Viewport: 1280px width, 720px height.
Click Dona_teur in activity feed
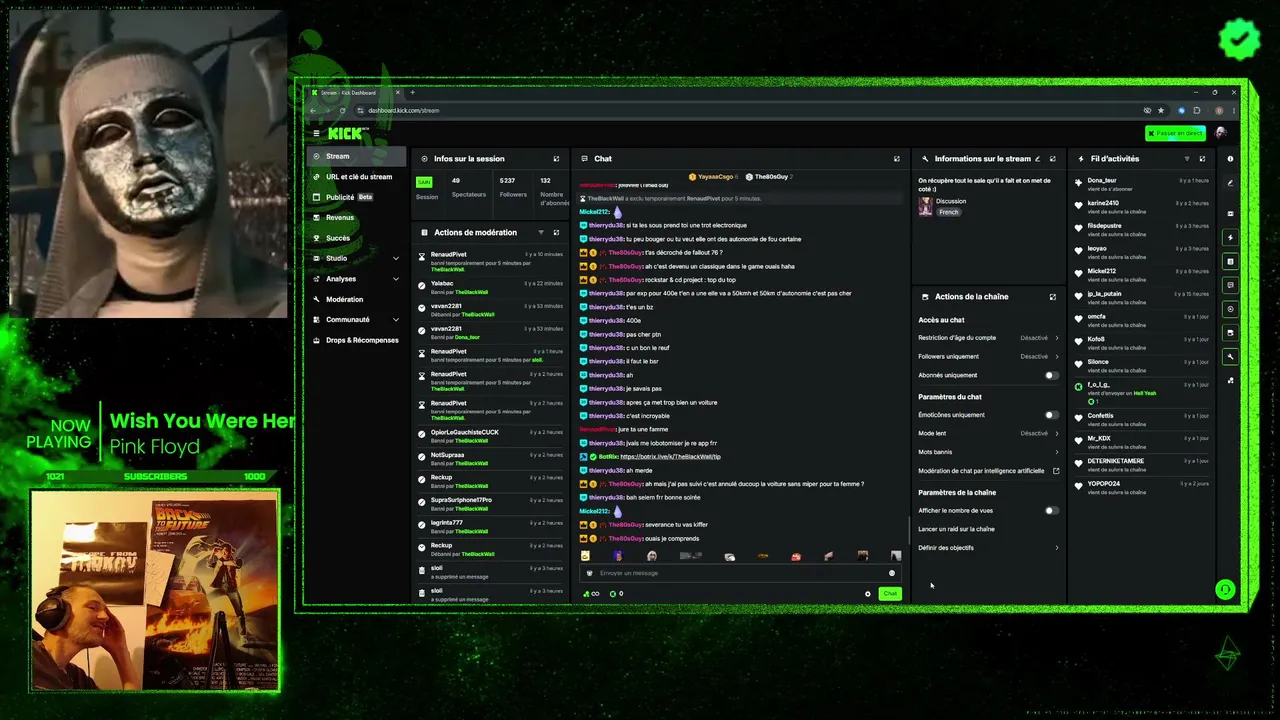[1102, 181]
